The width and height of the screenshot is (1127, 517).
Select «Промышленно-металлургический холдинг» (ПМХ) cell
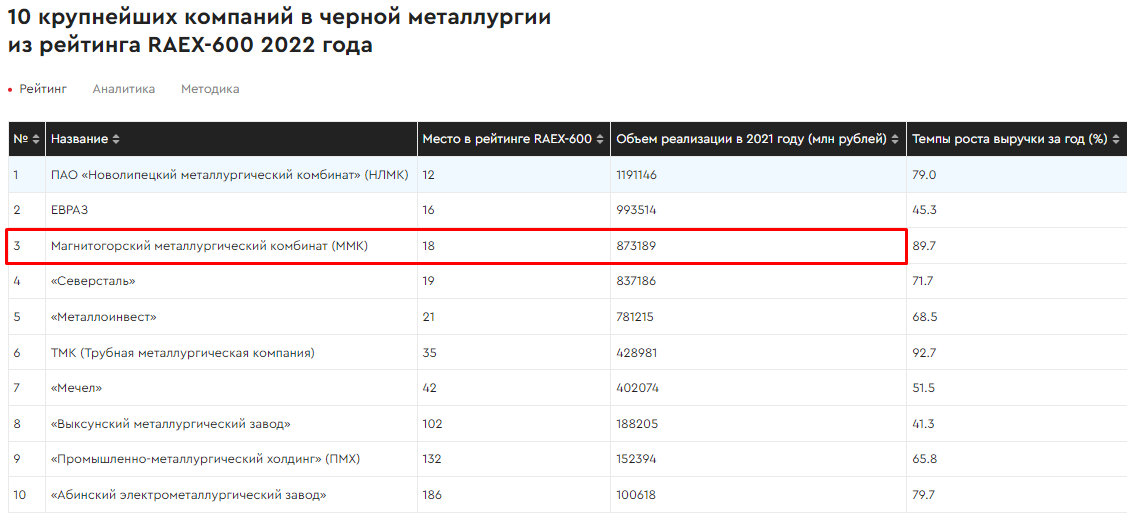[231, 459]
